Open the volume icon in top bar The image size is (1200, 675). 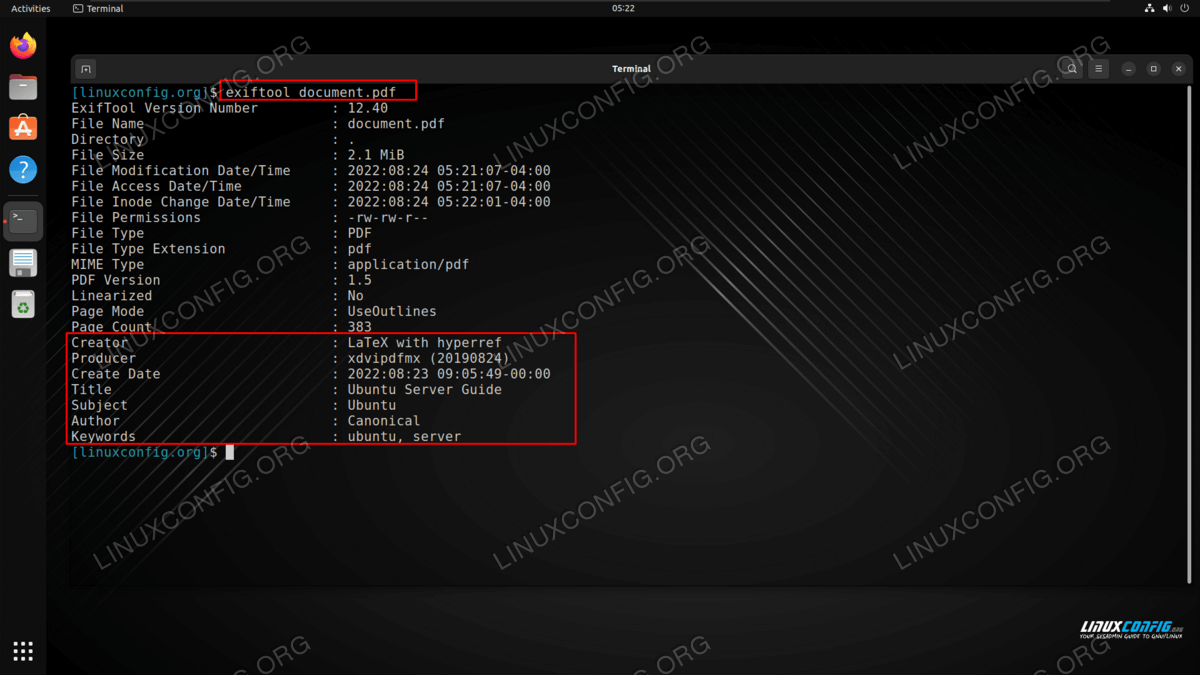(1168, 8)
